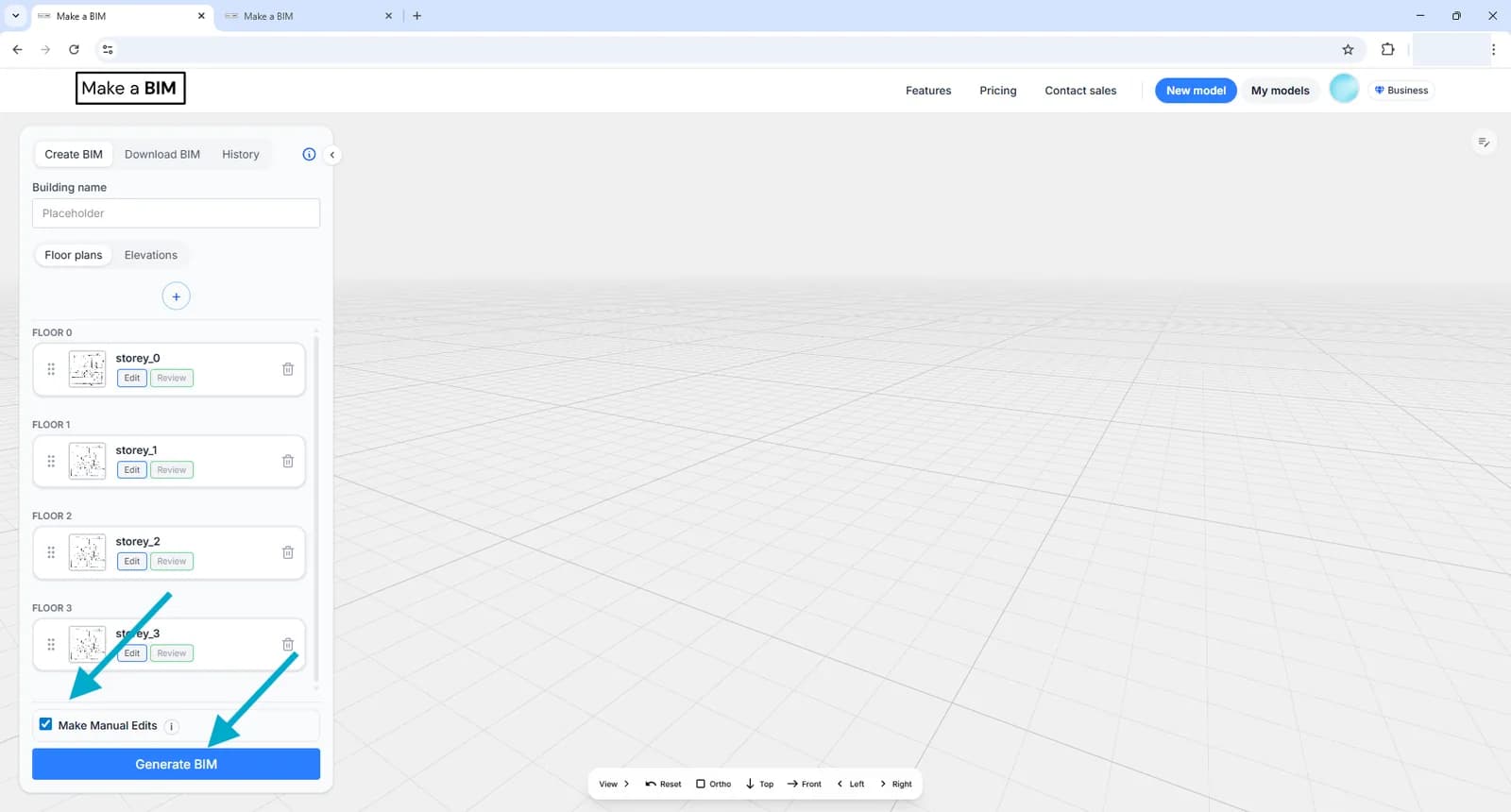The height and width of the screenshot is (812, 1511).
Task: Select the Floor plans tab
Action: (x=74, y=255)
